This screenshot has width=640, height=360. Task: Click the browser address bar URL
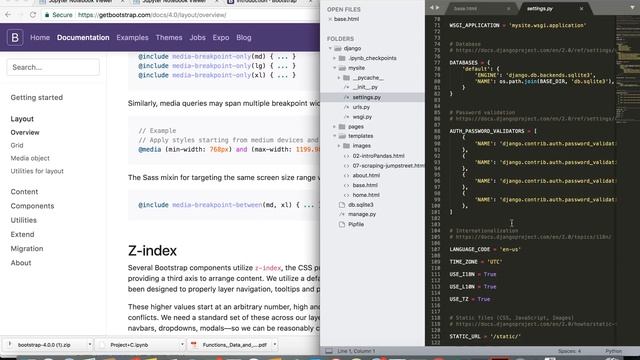(152, 15)
